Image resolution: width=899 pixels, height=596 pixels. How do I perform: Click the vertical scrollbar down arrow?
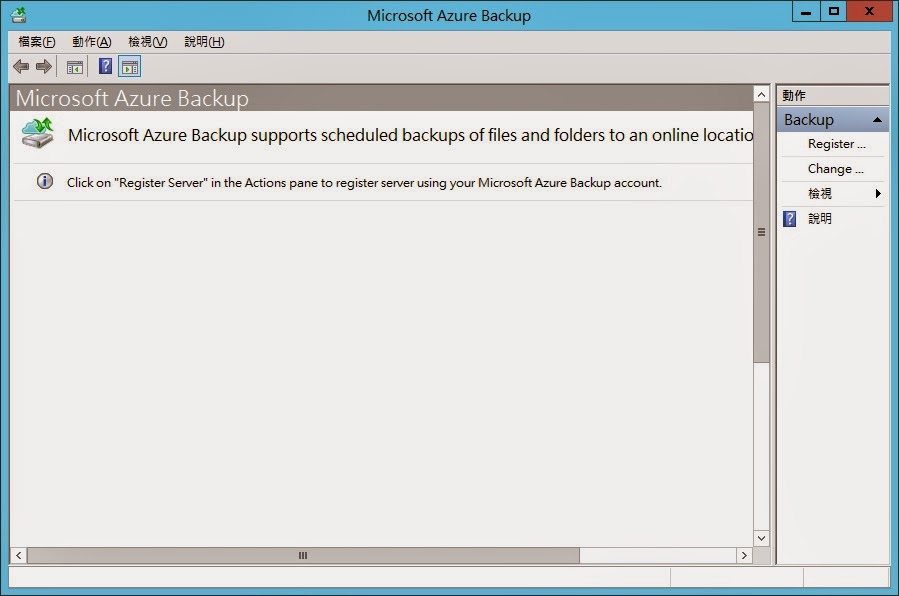pos(761,538)
